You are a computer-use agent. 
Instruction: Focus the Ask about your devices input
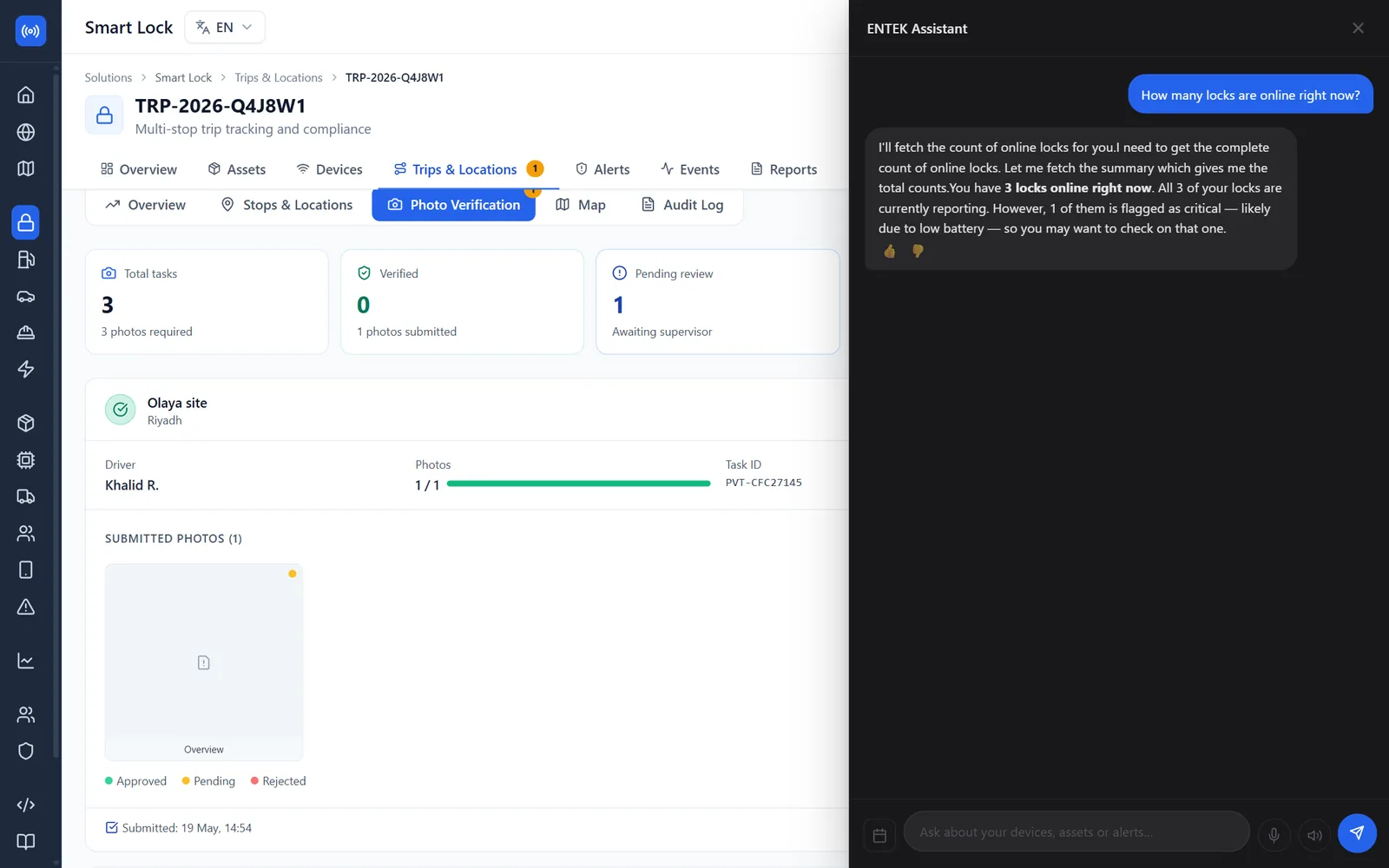[1076, 832]
